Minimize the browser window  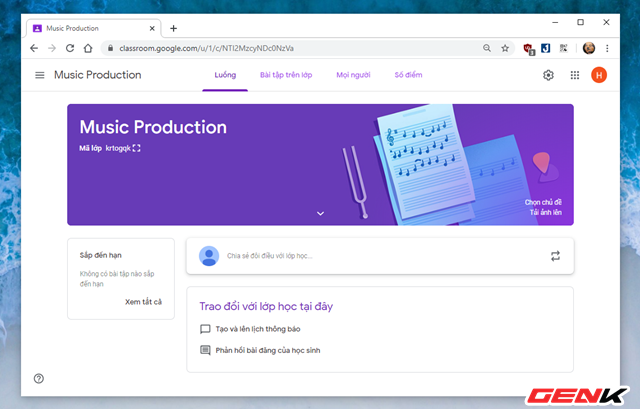coord(555,22)
